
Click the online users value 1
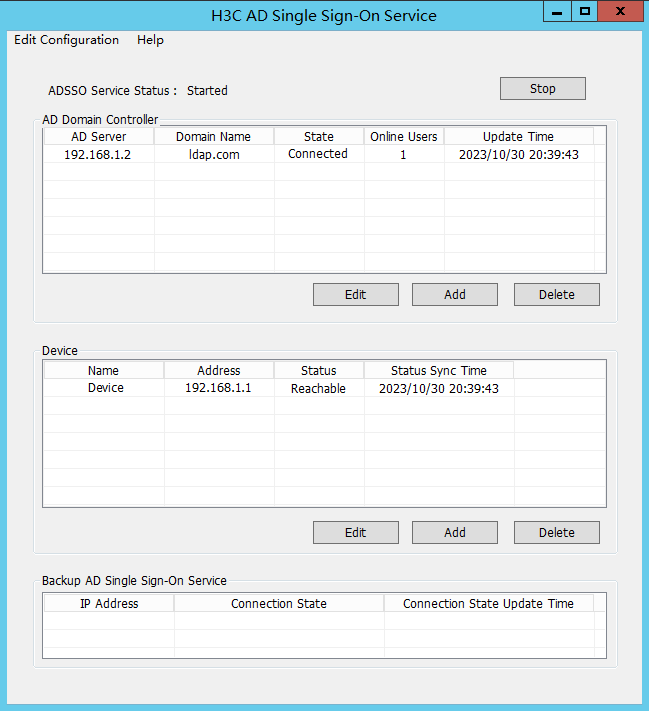(x=403, y=155)
